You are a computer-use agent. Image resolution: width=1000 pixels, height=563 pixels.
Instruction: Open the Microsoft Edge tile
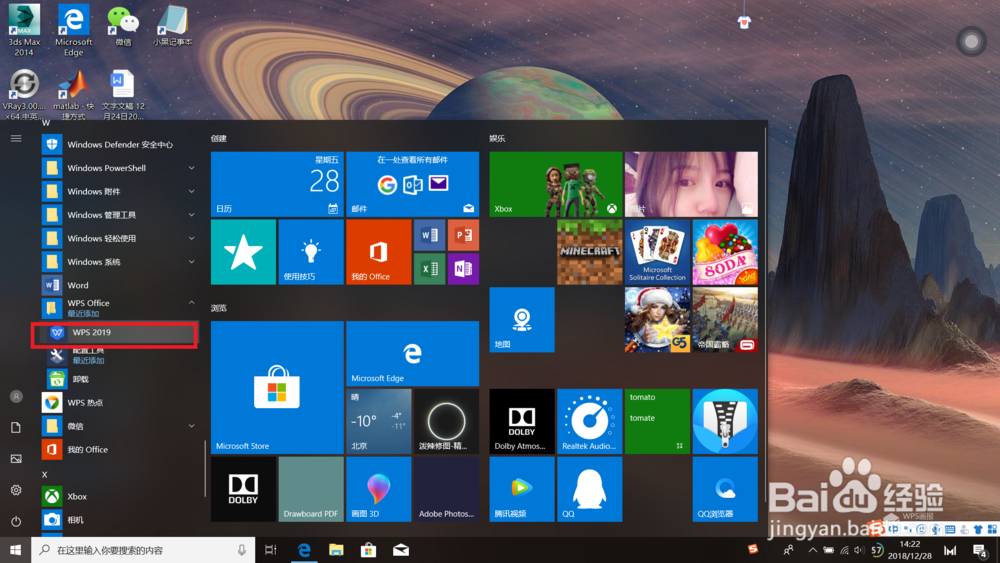click(413, 354)
